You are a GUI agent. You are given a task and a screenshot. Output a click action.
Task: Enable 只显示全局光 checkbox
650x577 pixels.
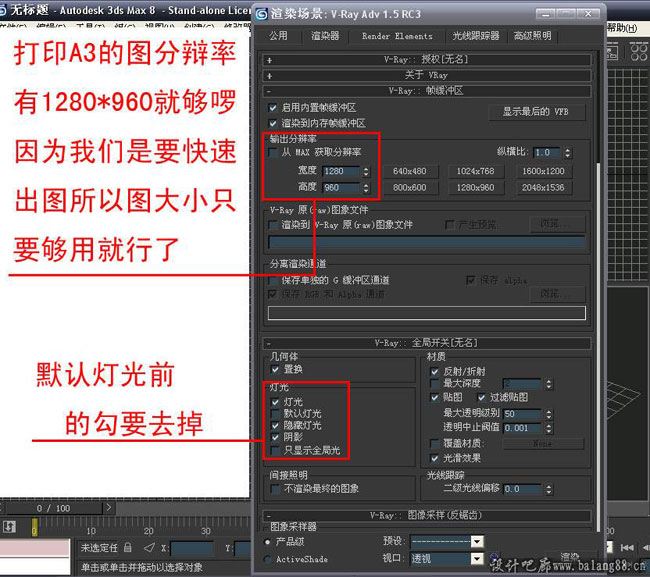tap(275, 450)
